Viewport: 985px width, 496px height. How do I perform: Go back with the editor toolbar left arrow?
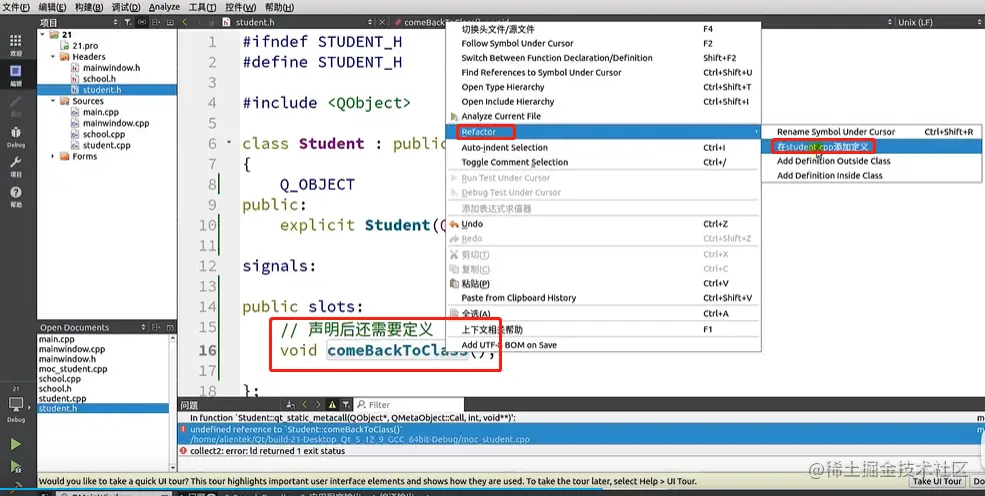(185, 22)
